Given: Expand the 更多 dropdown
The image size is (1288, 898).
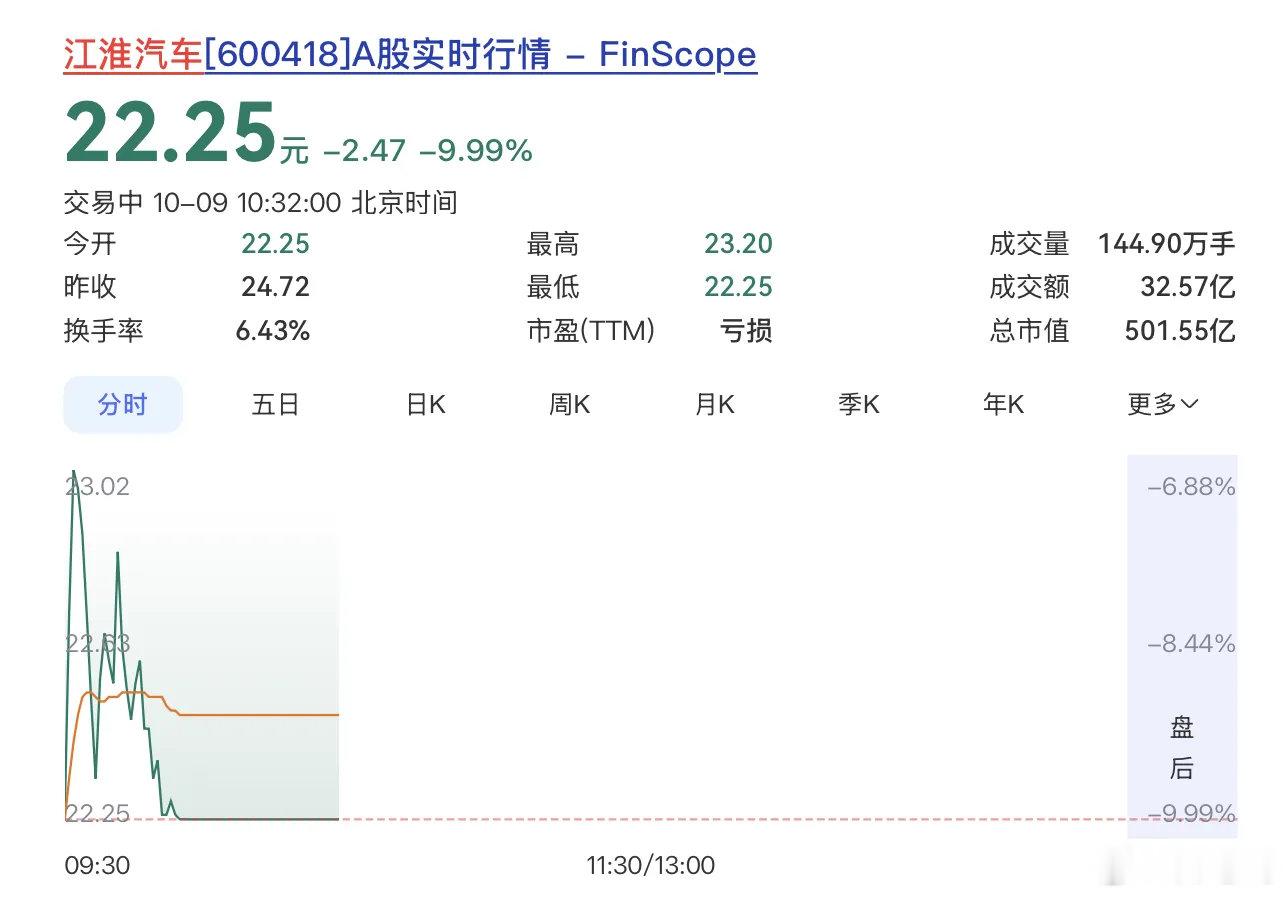Looking at the screenshot, I should click(x=1162, y=405).
